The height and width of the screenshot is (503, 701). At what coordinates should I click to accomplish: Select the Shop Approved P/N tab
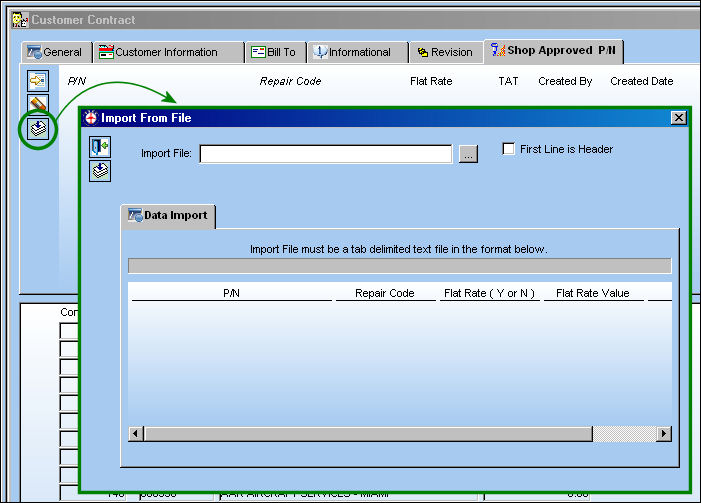coord(553,51)
